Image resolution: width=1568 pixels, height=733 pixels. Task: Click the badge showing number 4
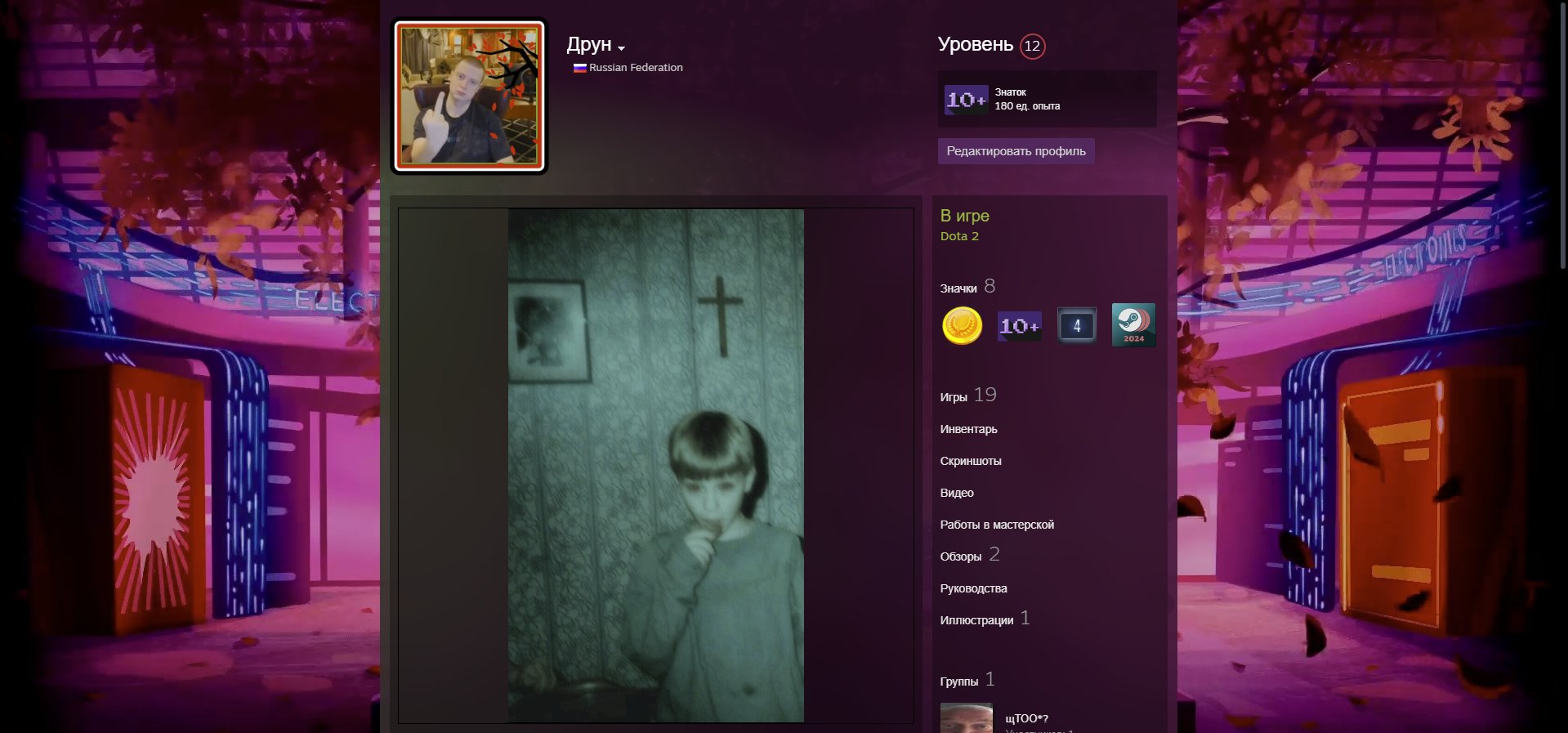[1076, 325]
